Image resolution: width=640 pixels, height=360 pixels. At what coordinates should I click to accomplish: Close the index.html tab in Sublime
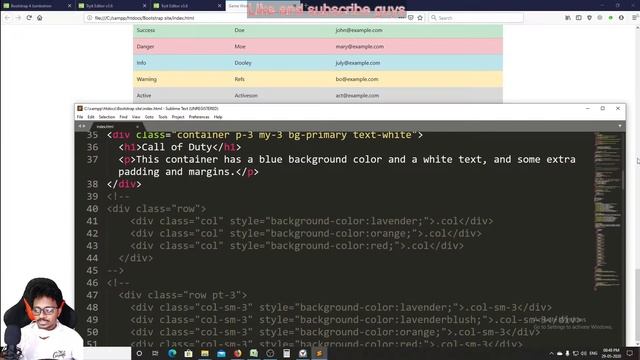[x=137, y=127]
